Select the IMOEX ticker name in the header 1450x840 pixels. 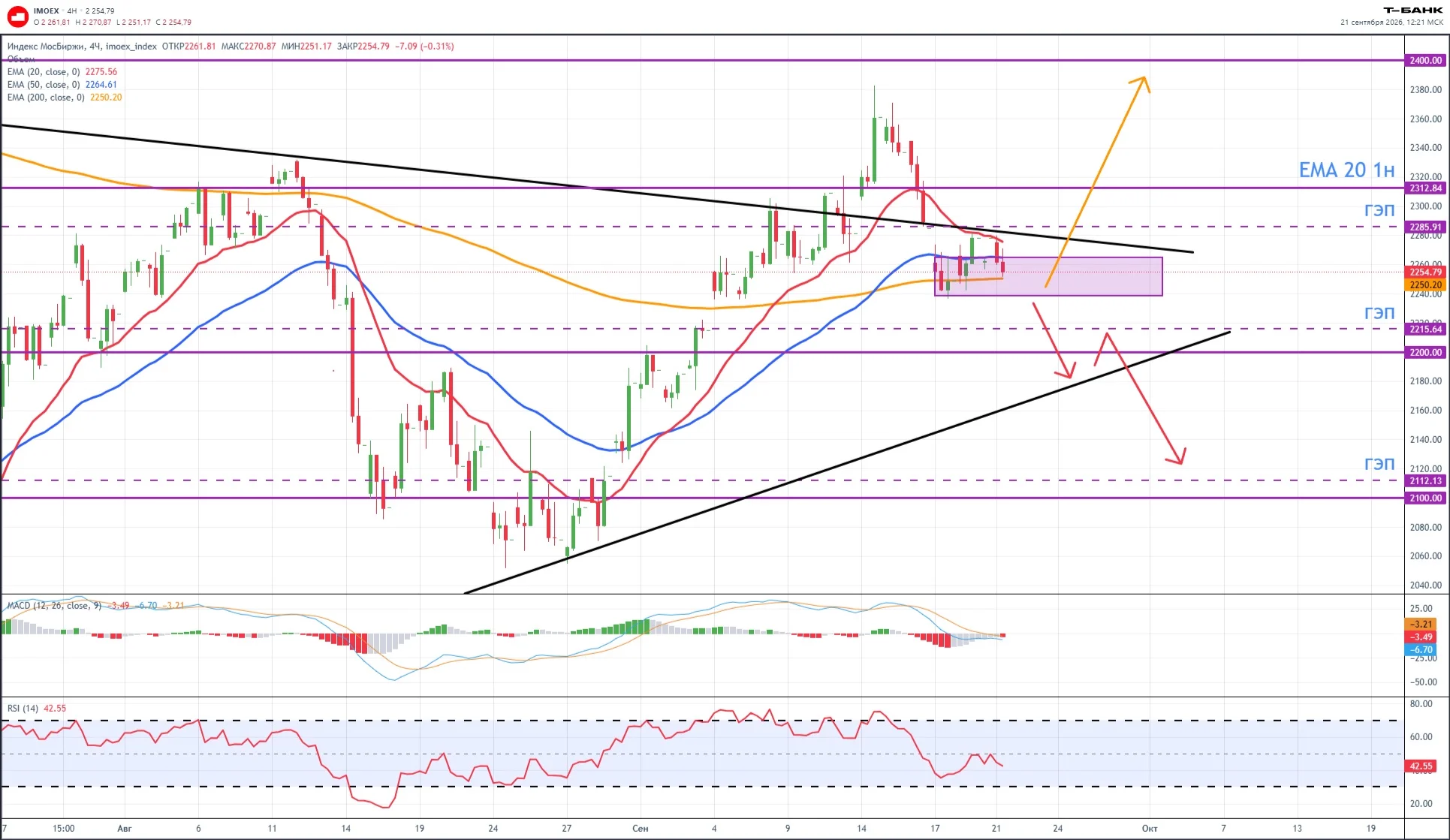pyautogui.click(x=47, y=11)
